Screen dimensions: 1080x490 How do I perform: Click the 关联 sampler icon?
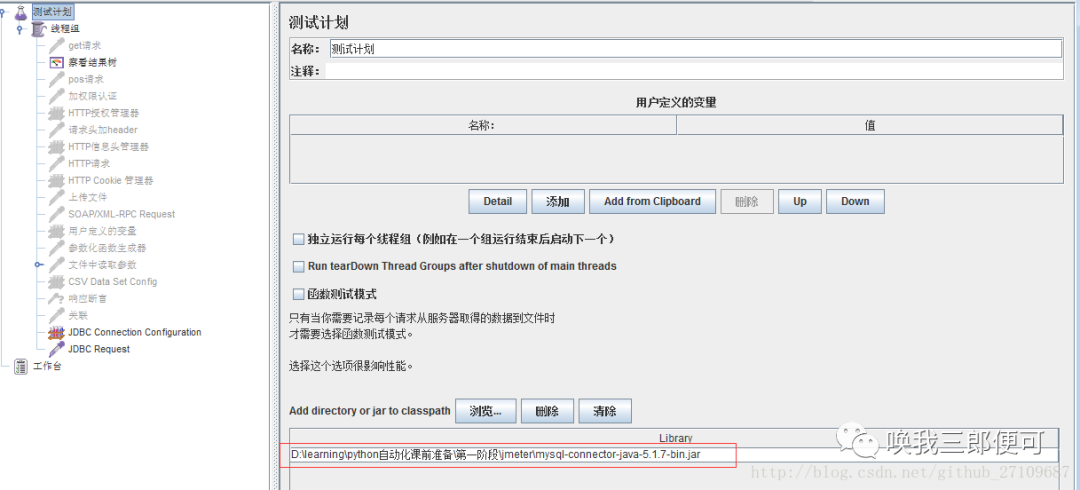[56, 316]
